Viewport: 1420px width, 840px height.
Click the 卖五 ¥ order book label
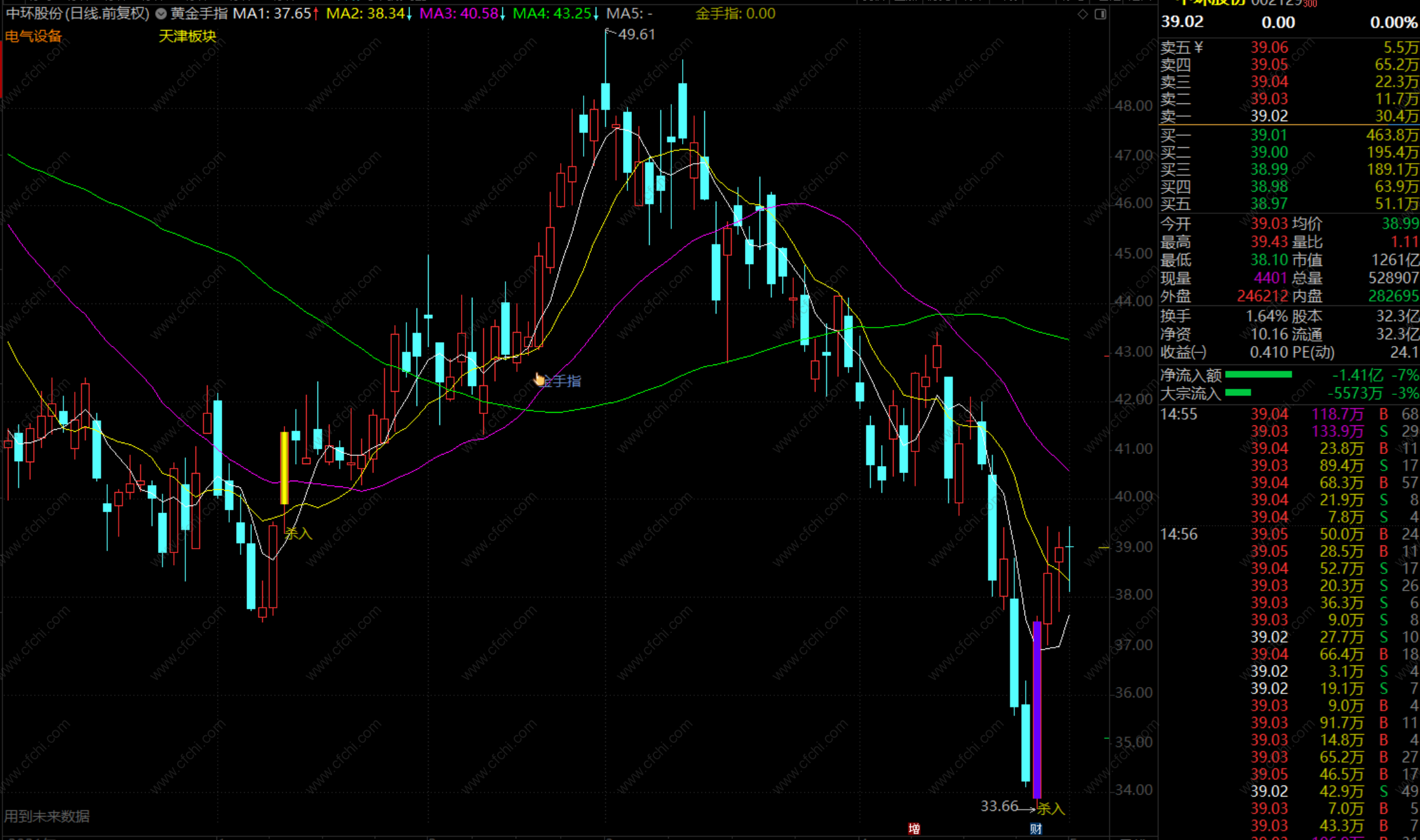click(x=1181, y=48)
